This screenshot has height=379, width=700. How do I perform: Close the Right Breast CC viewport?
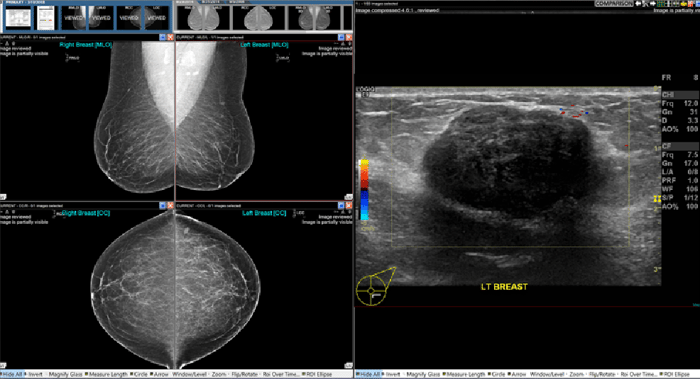point(170,205)
